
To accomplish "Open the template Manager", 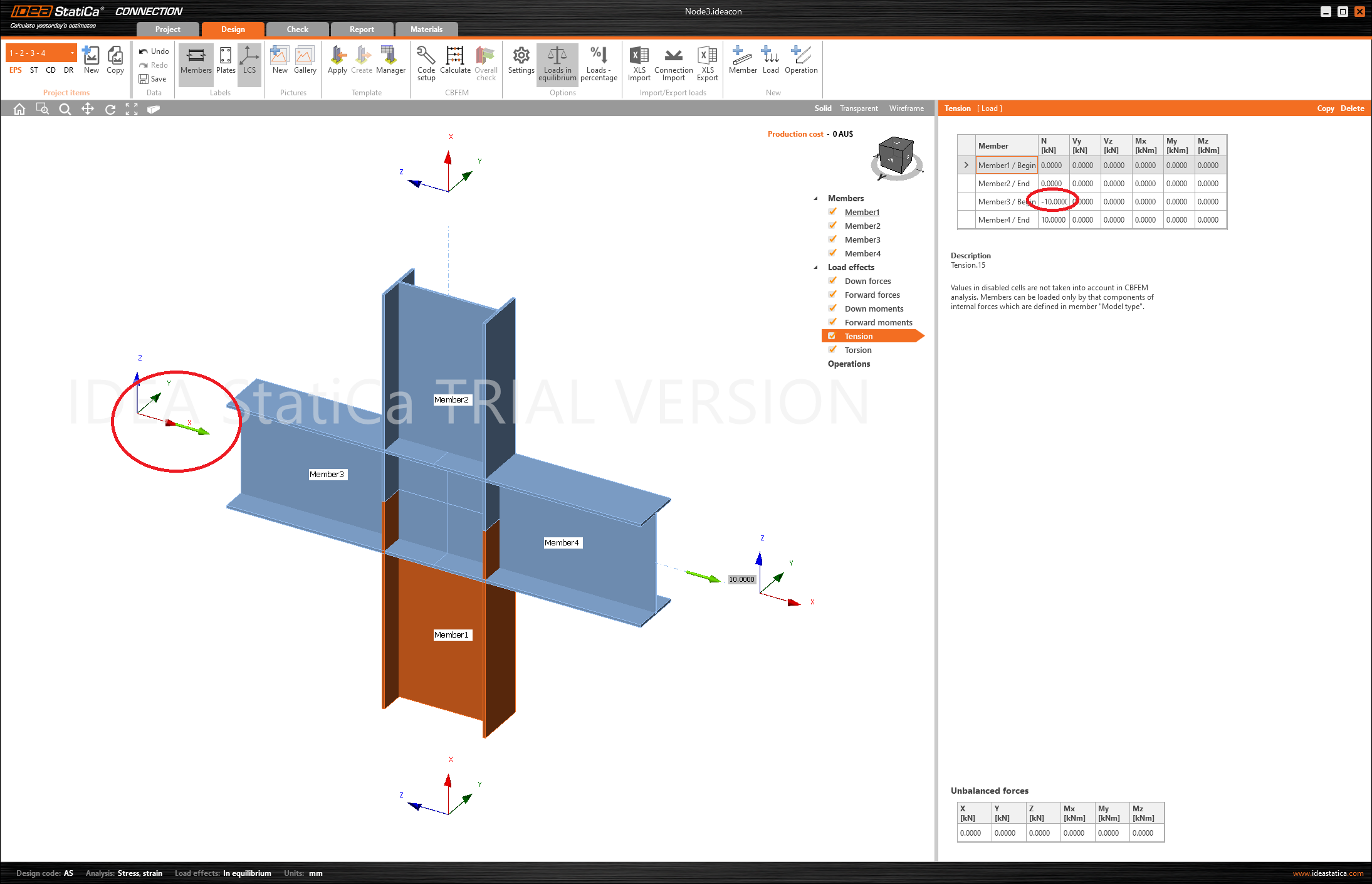I will [x=390, y=60].
